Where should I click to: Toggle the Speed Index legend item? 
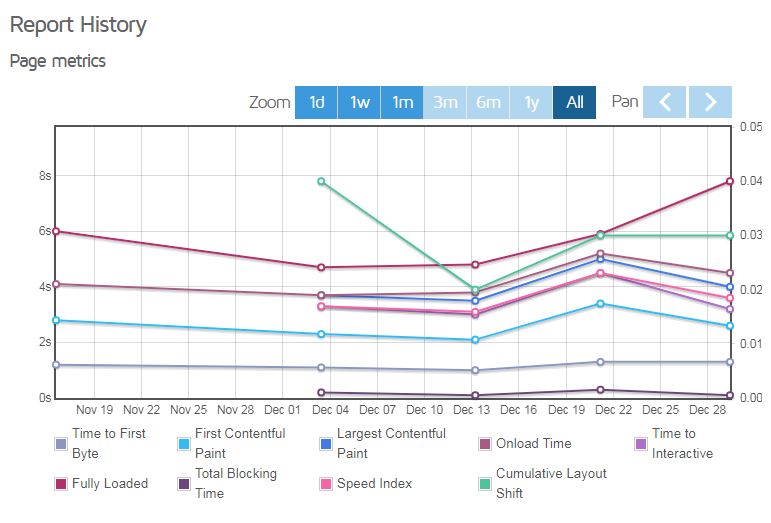pyautogui.click(x=365, y=484)
